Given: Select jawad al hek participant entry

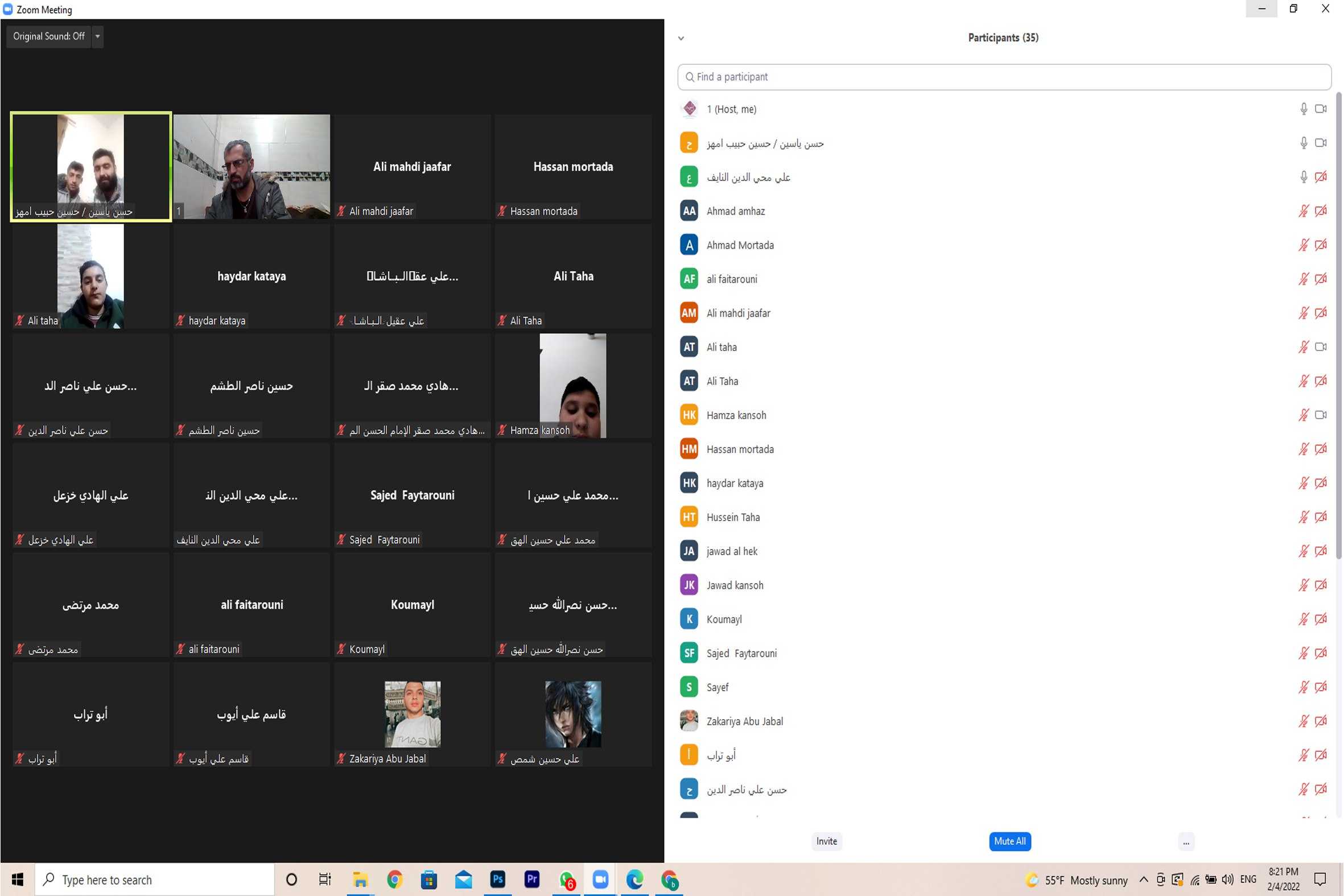Looking at the screenshot, I should click(732, 551).
